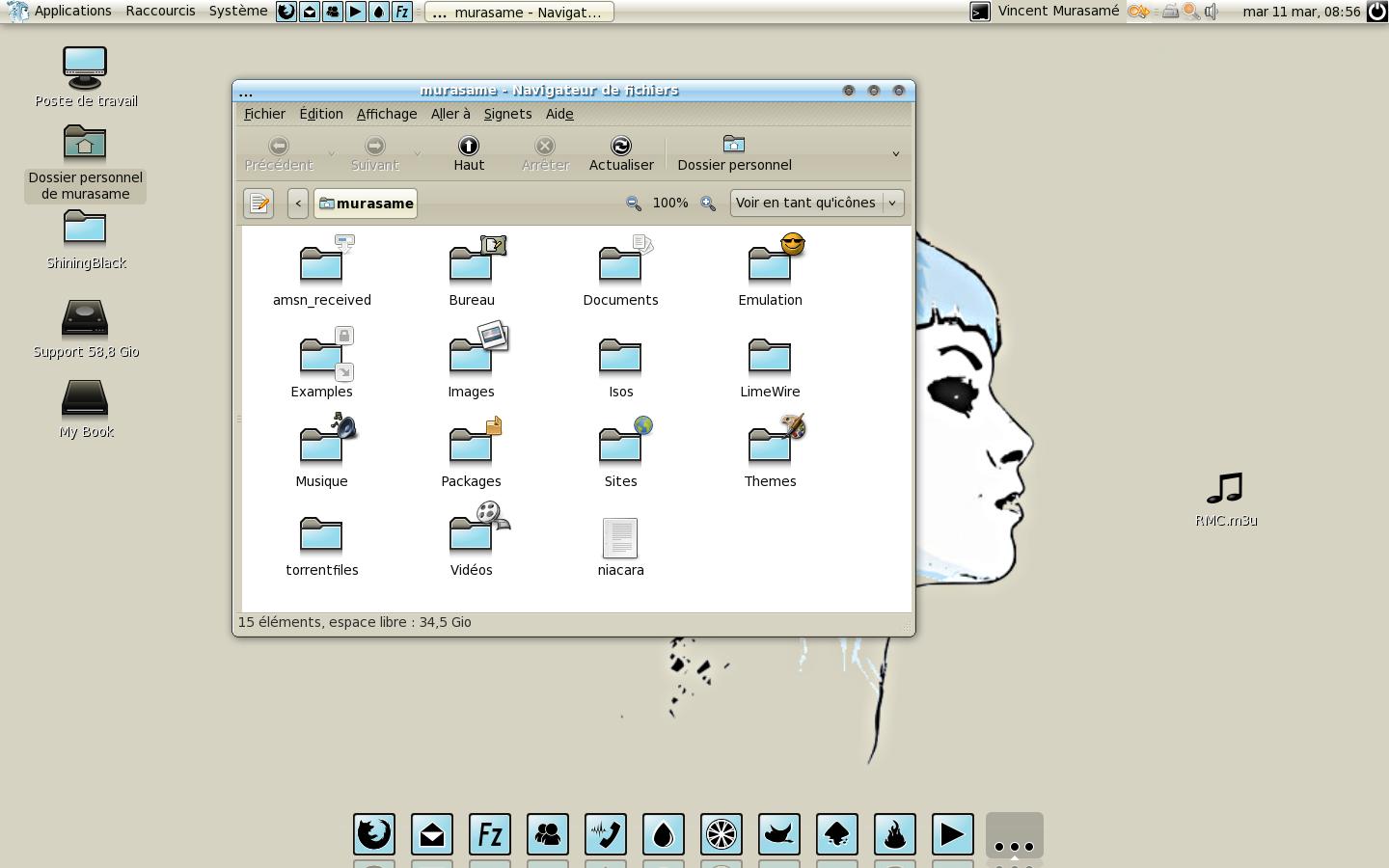Expand the toolbar overflow arrow

[895, 153]
